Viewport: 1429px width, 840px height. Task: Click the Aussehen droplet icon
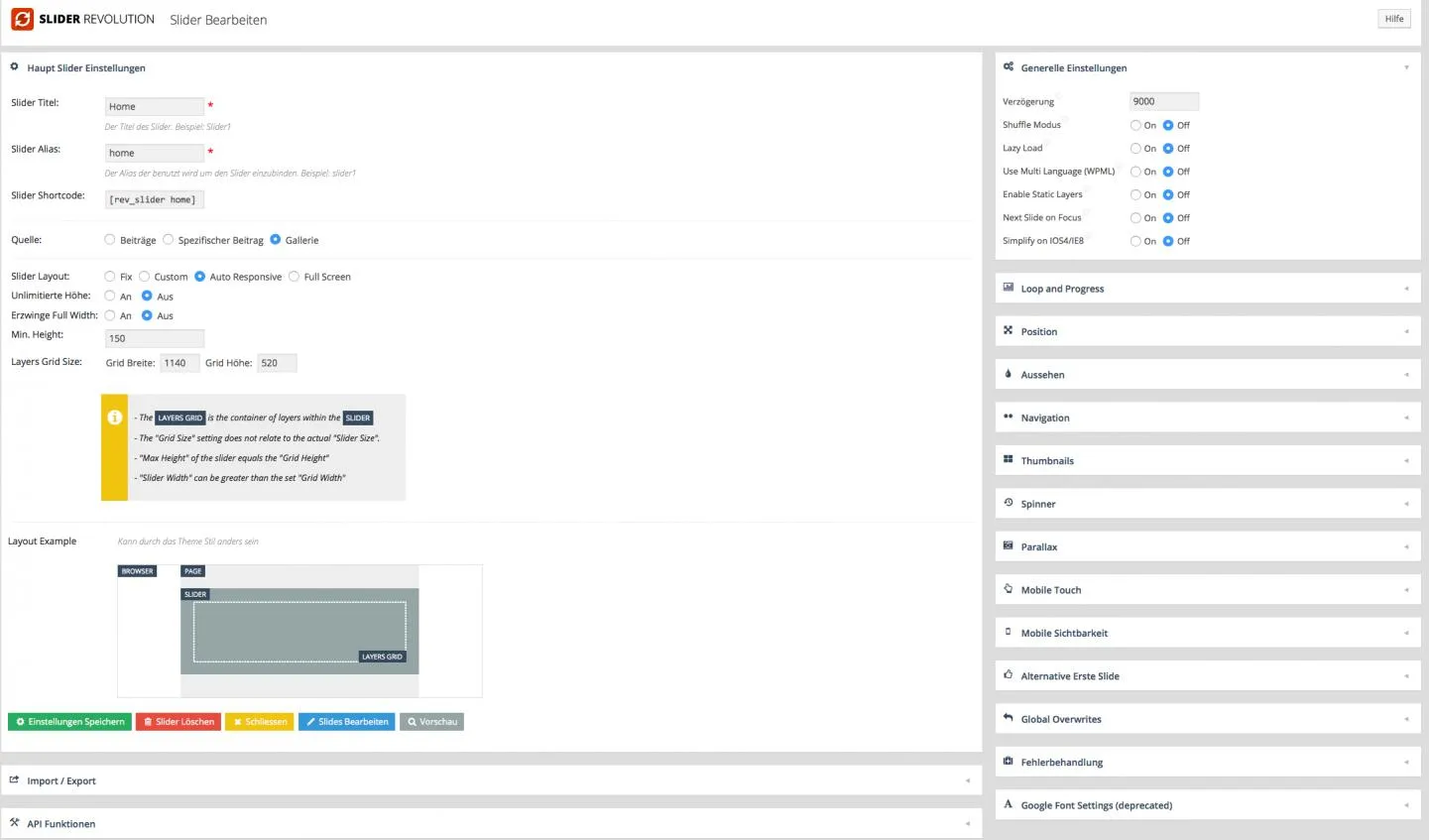click(1008, 374)
